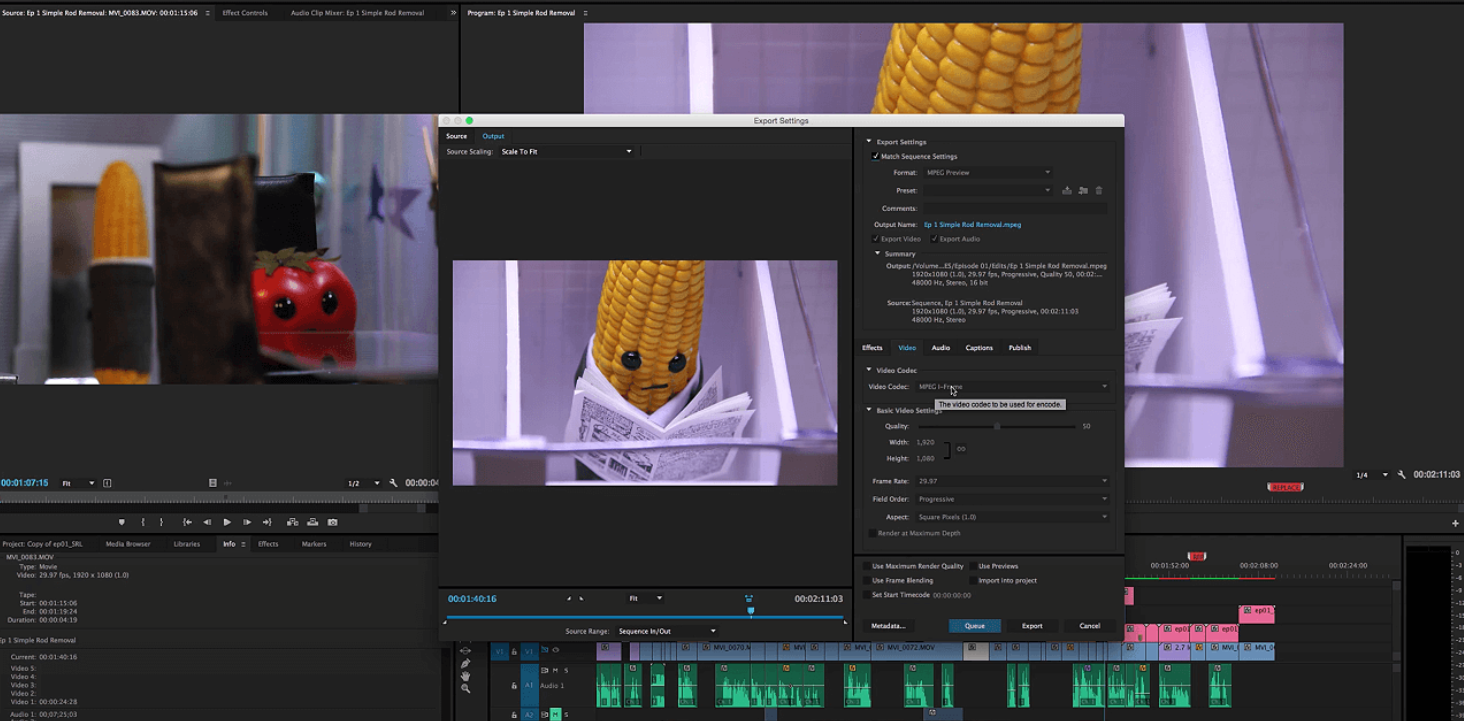
Task: Click the Insert edit icon
Action: (x=292, y=522)
